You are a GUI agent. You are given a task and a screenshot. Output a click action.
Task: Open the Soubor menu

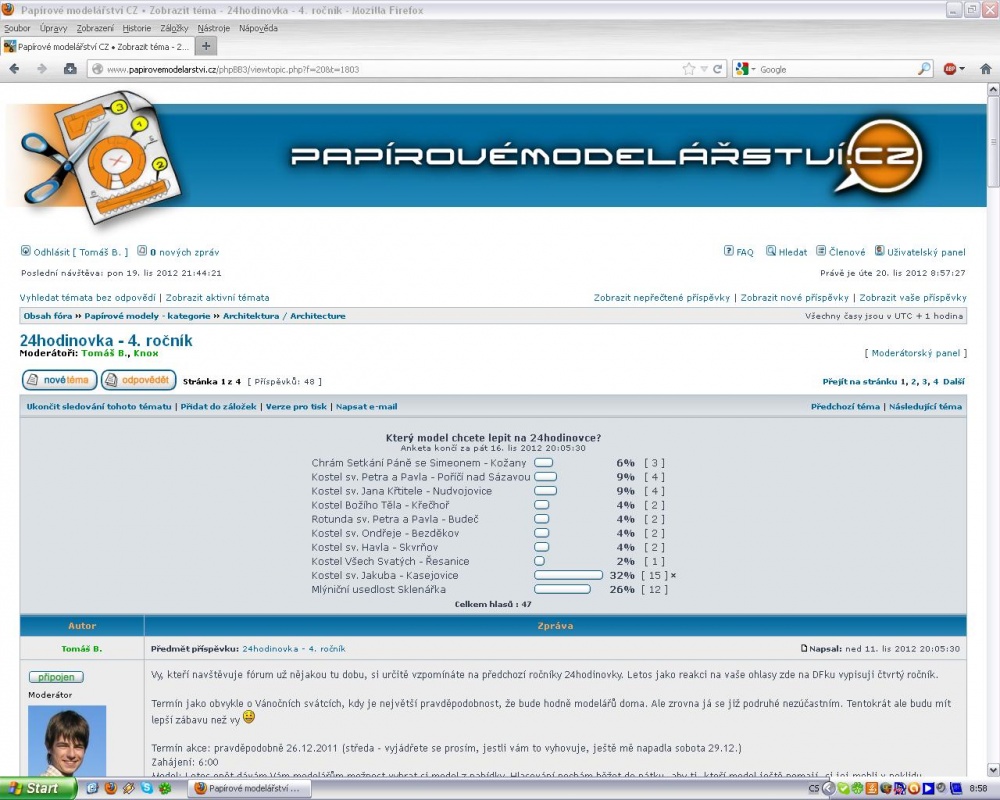pos(17,28)
